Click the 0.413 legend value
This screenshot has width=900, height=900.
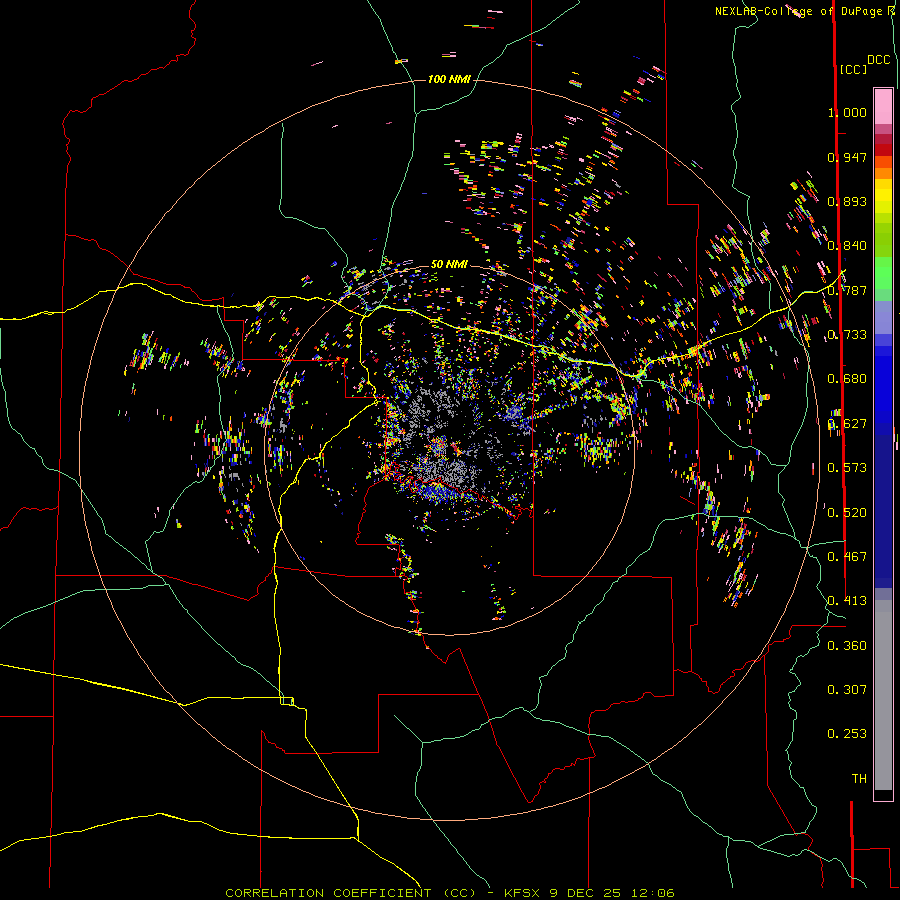tap(847, 601)
